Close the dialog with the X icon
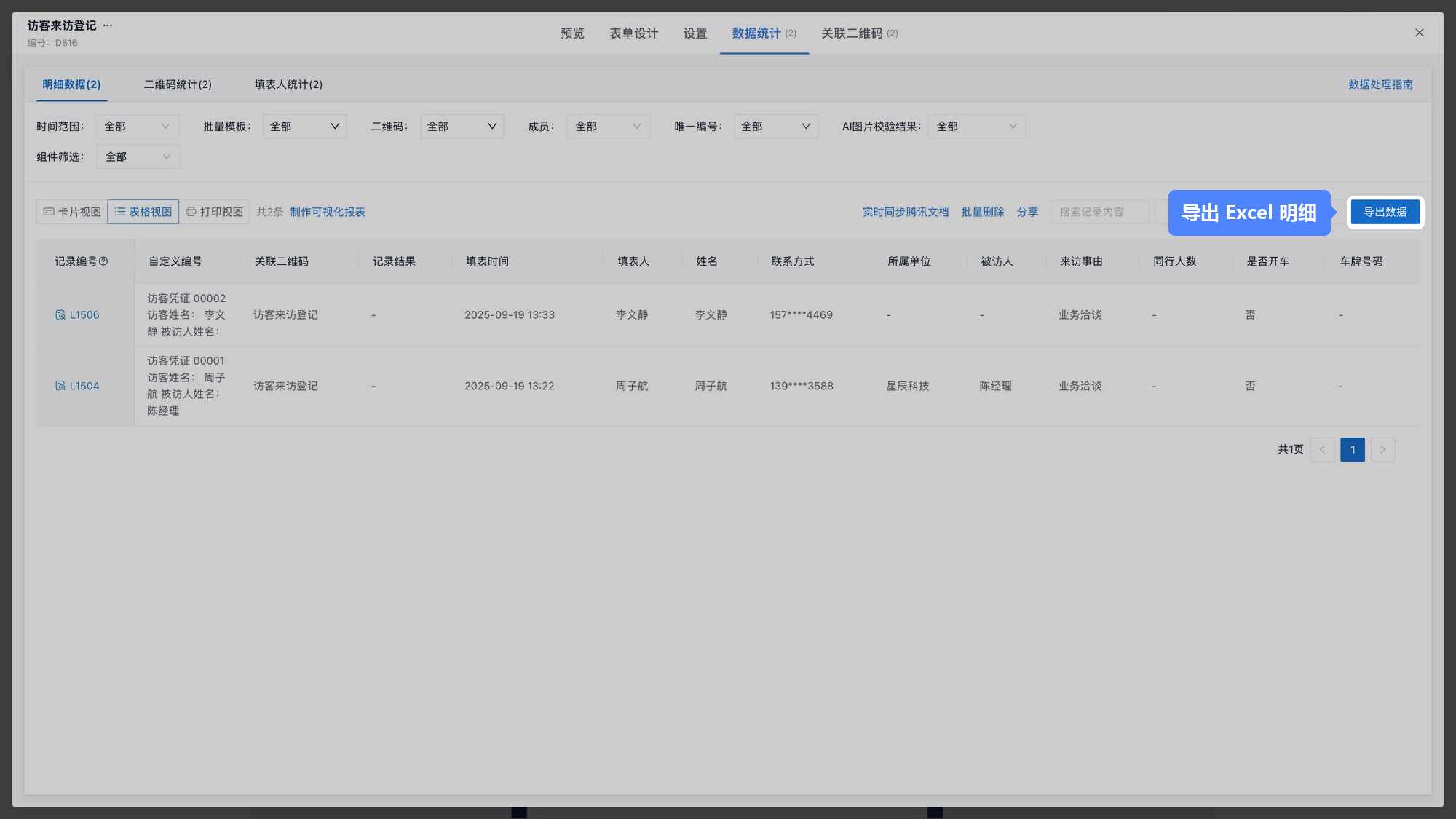 point(1419,33)
